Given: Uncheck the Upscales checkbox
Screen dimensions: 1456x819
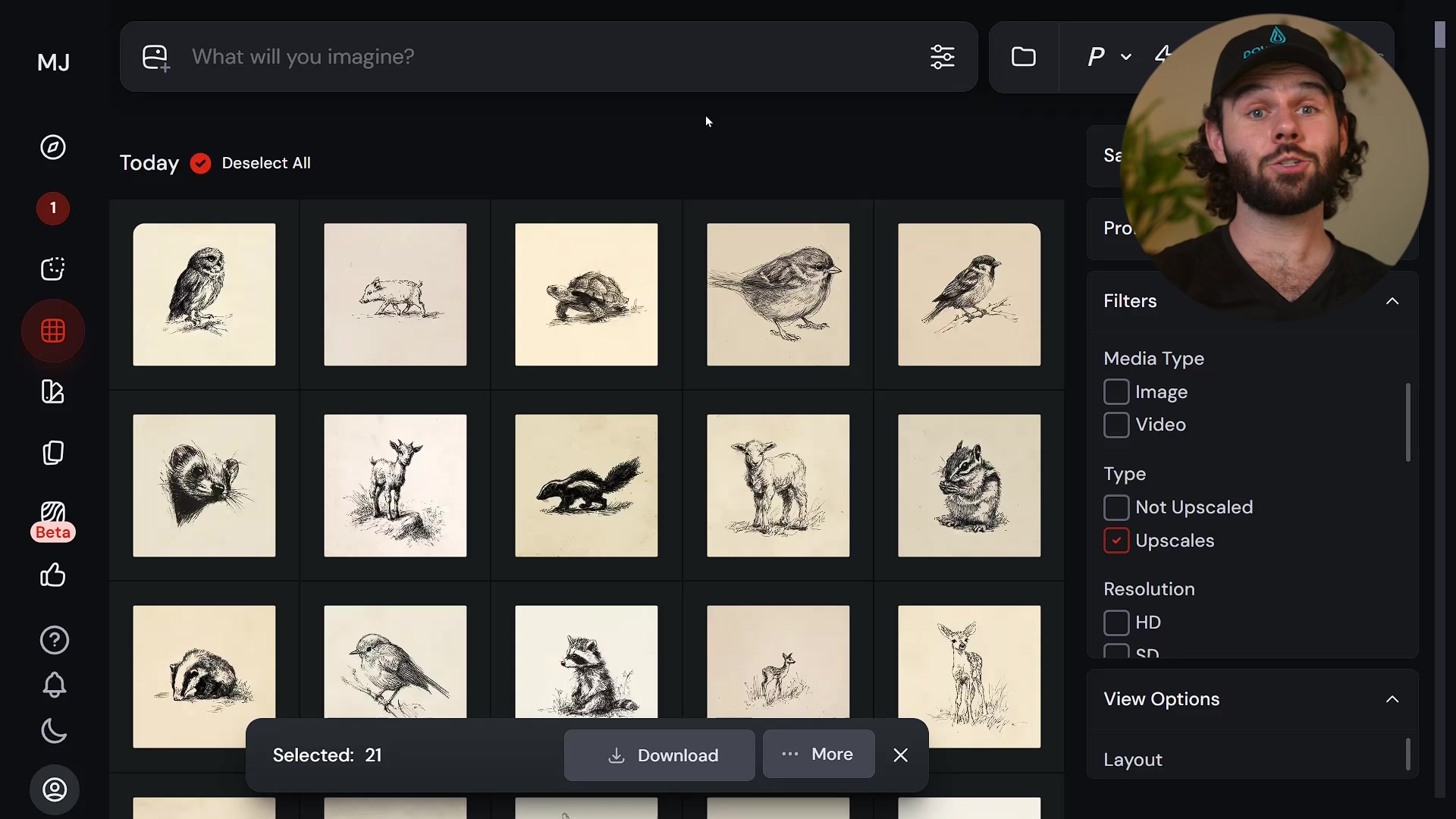Looking at the screenshot, I should (1116, 541).
